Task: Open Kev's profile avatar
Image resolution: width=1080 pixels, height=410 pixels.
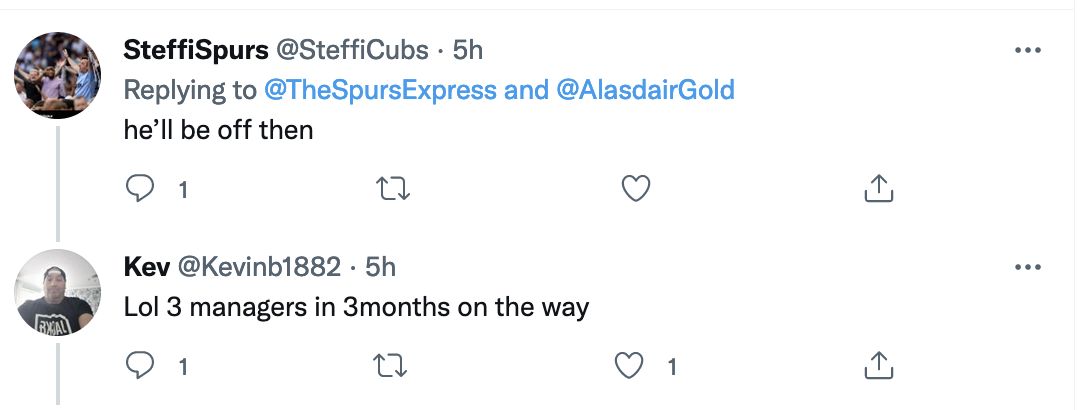Action: pyautogui.click(x=57, y=292)
